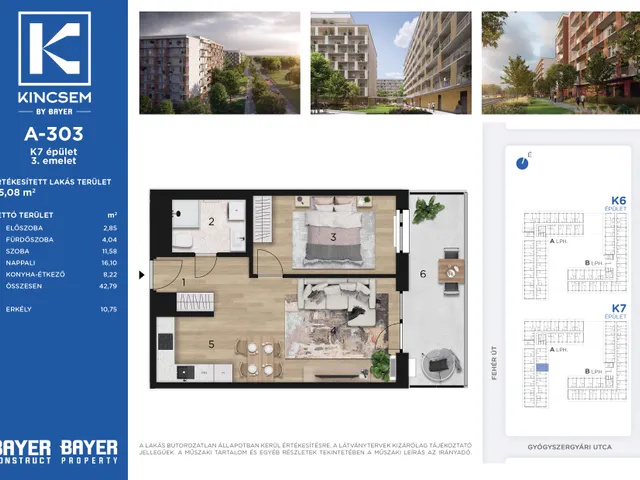Click balcony area number 6

[423, 274]
